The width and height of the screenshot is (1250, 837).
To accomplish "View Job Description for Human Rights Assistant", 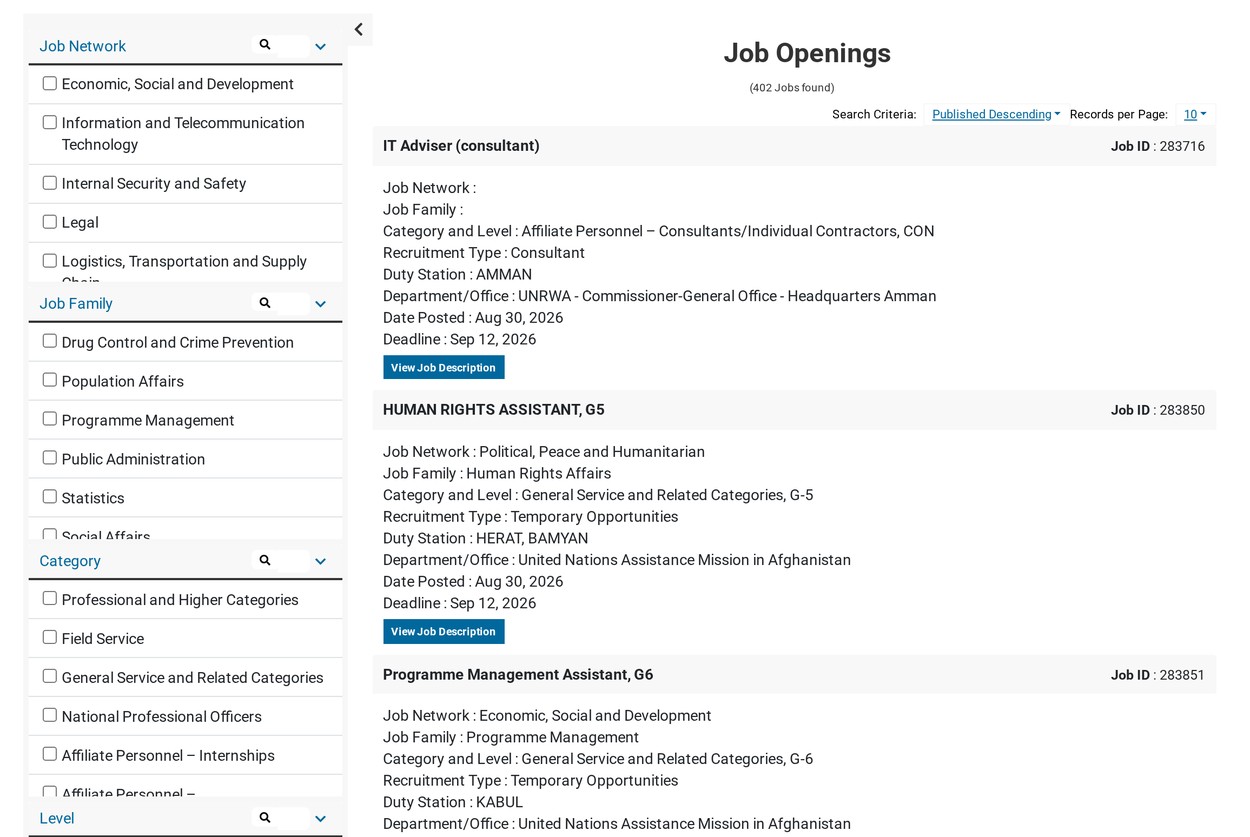I will (x=443, y=632).
